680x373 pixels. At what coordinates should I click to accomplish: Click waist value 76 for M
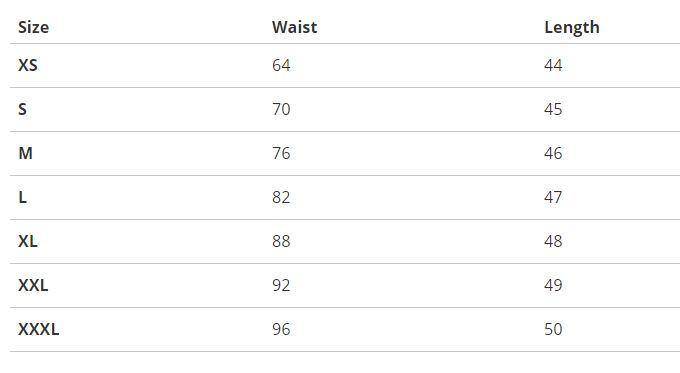tap(281, 154)
